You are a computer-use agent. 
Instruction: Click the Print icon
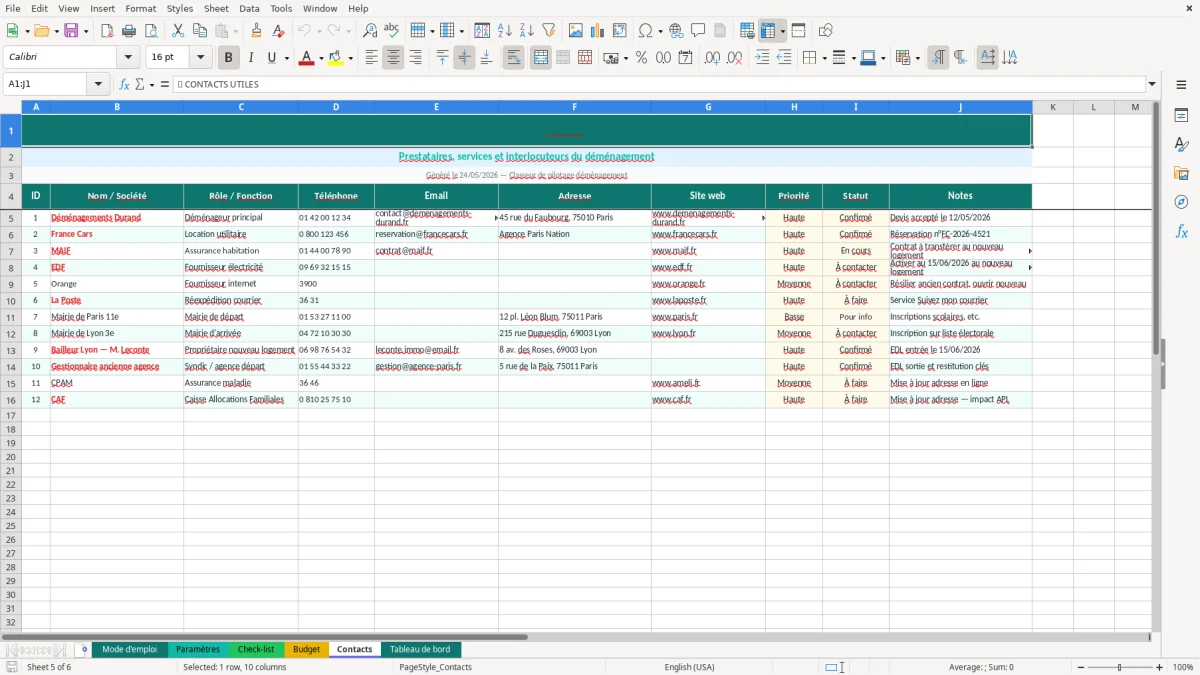tap(129, 31)
